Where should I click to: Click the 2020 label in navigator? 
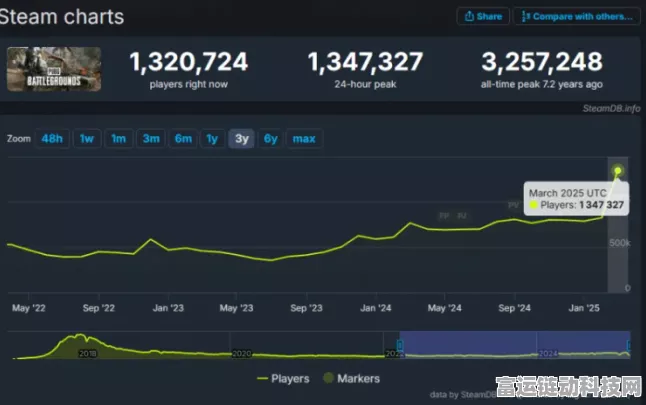(x=242, y=353)
